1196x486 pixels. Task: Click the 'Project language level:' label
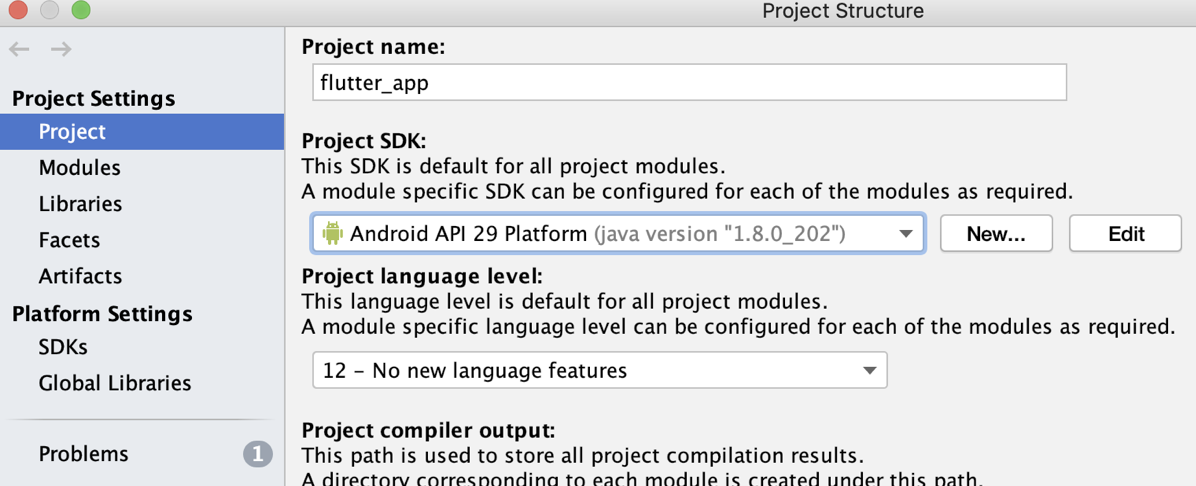click(423, 276)
